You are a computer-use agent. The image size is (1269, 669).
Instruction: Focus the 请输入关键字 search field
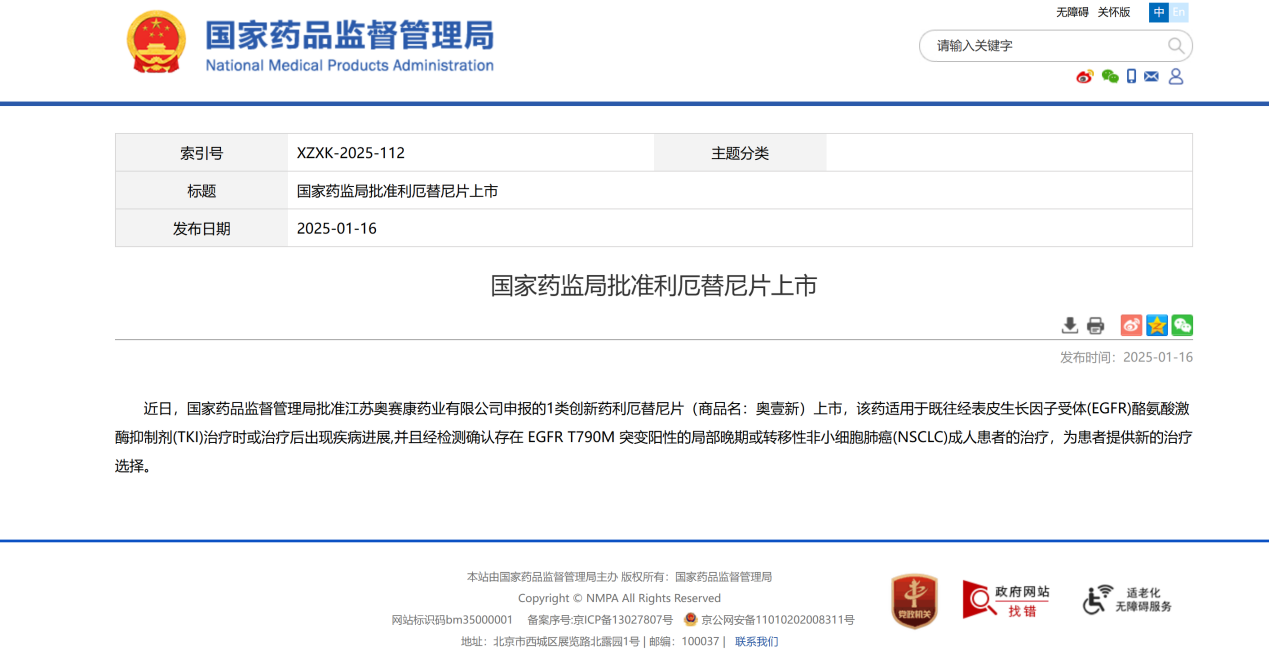[x=1045, y=46]
